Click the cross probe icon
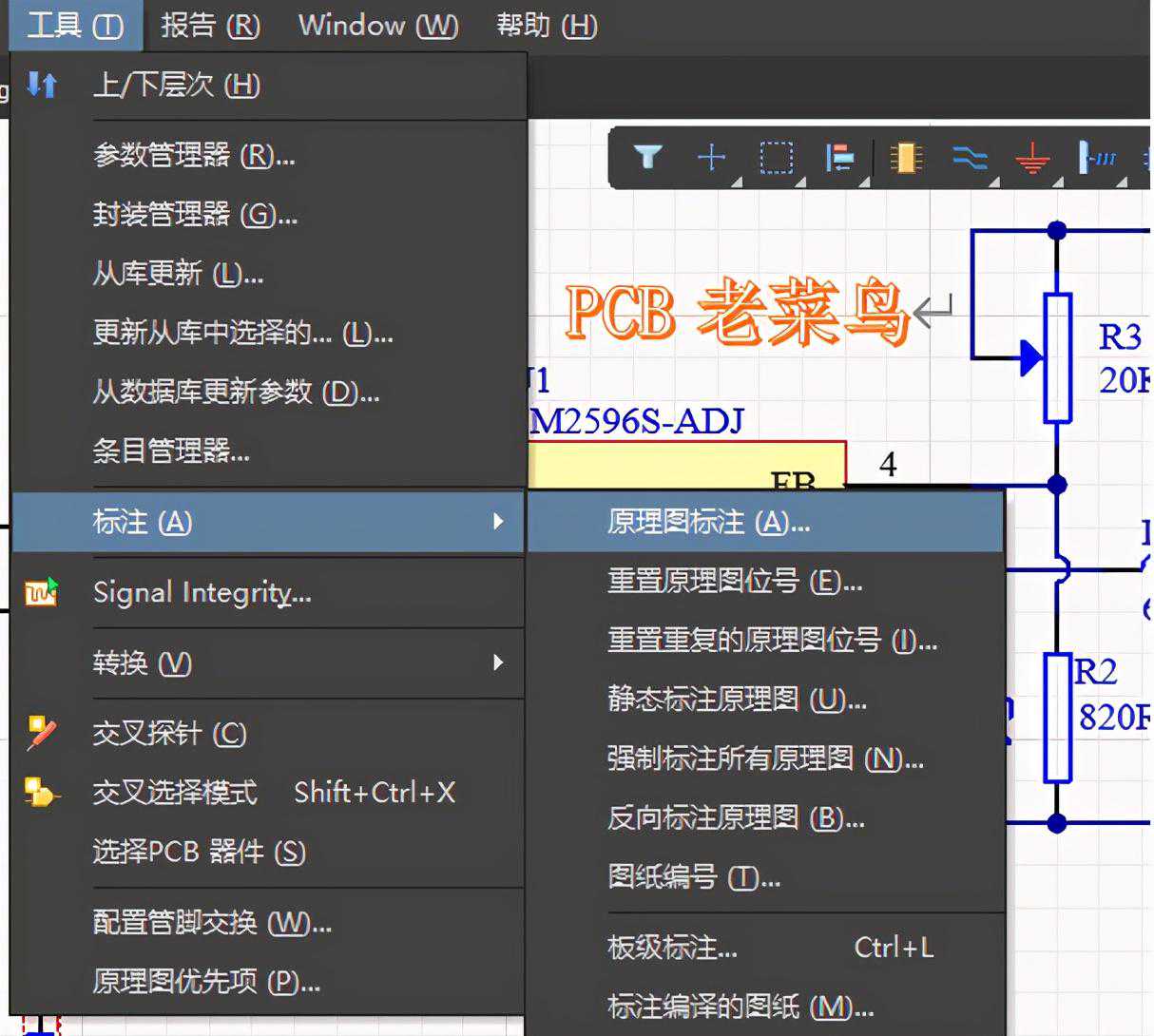The height and width of the screenshot is (1036, 1154). click(41, 733)
